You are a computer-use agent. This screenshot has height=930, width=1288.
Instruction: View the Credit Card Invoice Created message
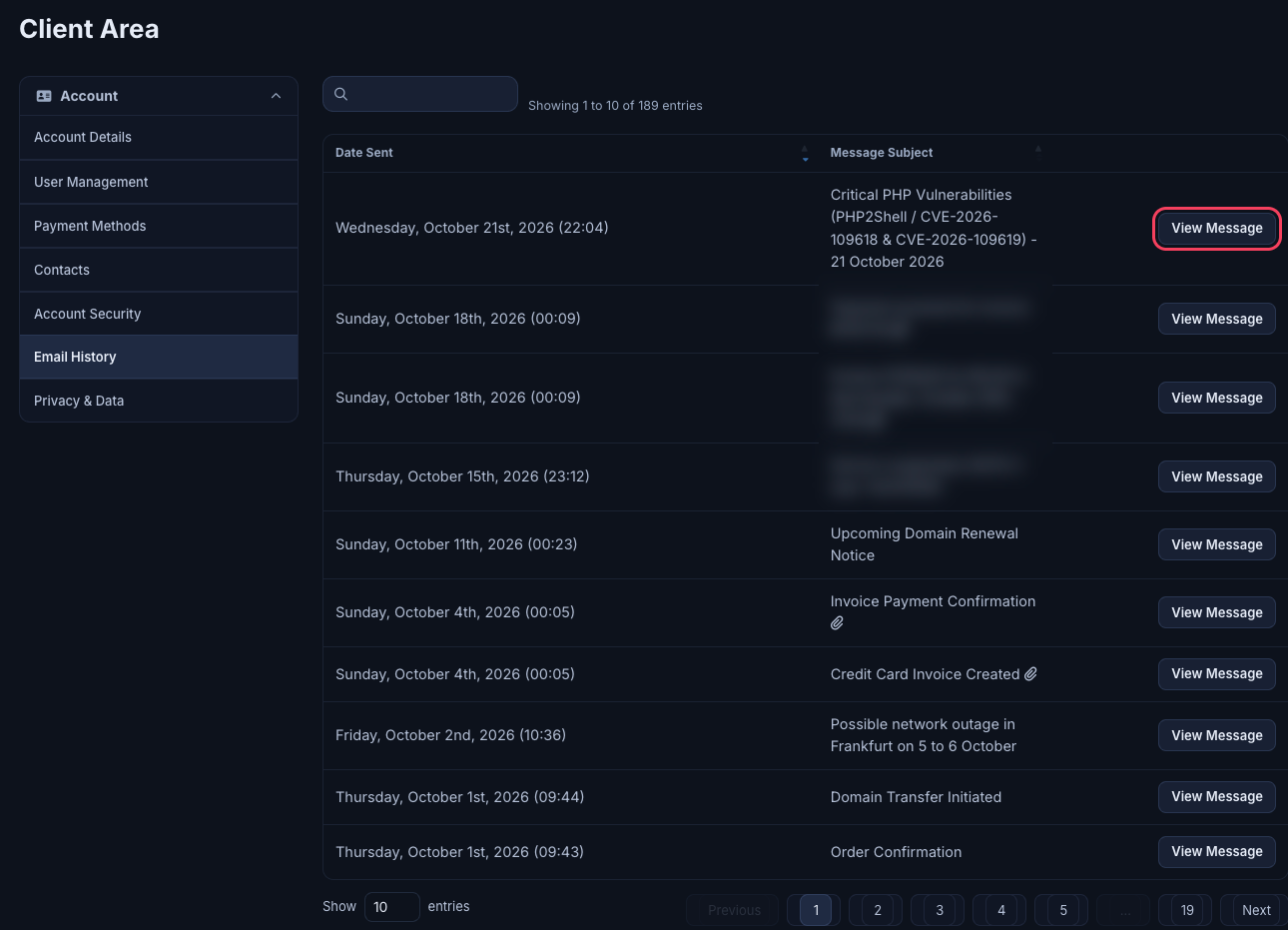[x=1217, y=674]
